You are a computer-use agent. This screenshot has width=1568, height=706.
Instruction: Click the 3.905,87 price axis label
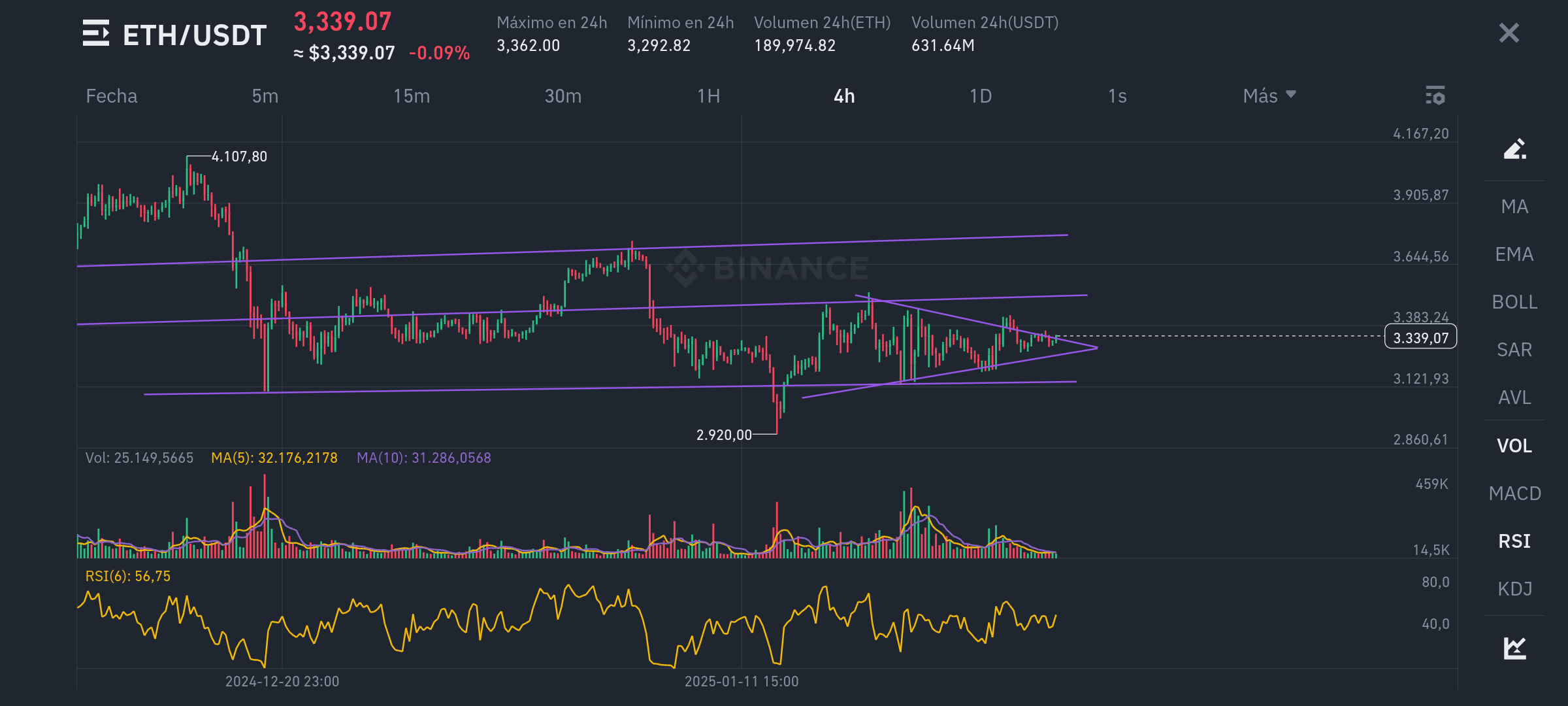(1420, 195)
